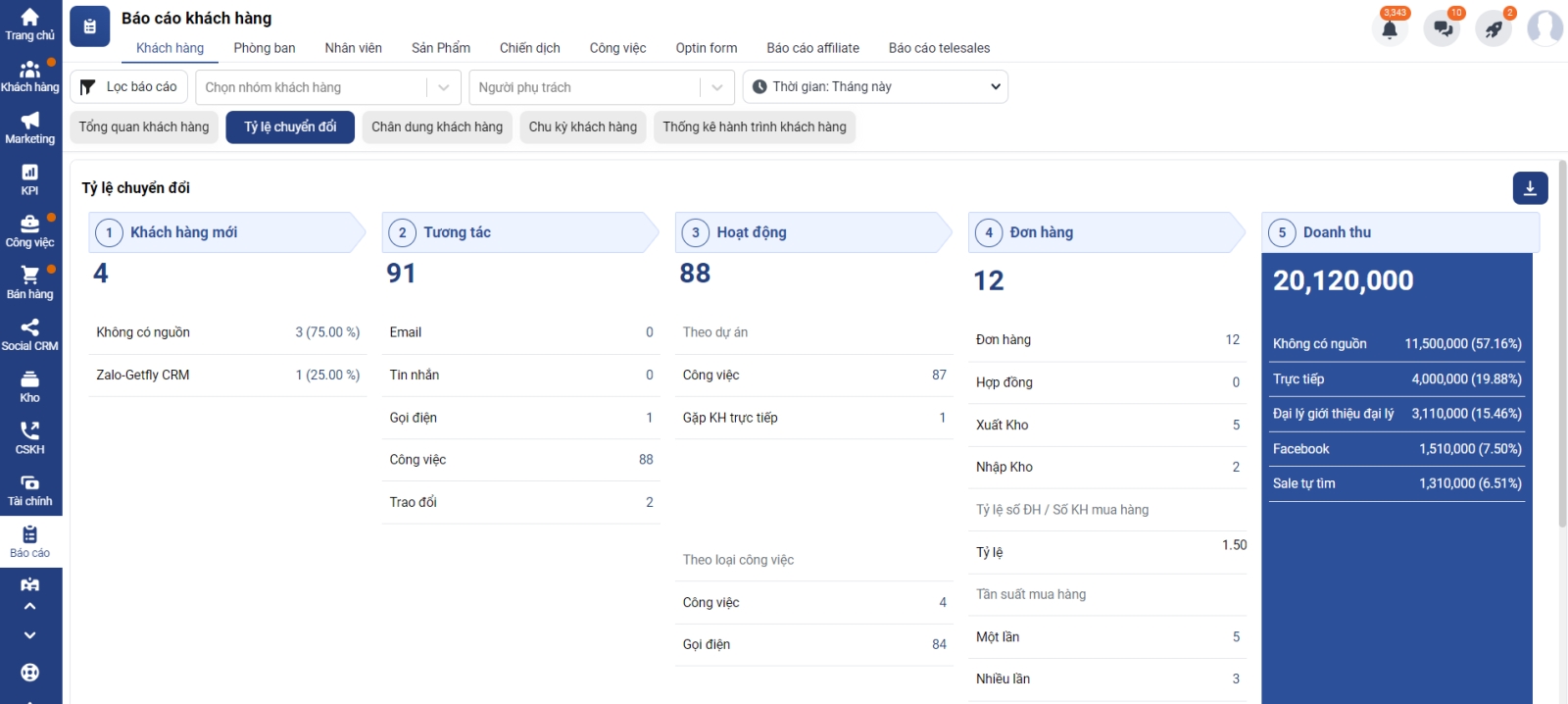Screen dimensions: 1568x704
Task: Click the Lọc báo cáo filter button
Action: tap(128, 87)
